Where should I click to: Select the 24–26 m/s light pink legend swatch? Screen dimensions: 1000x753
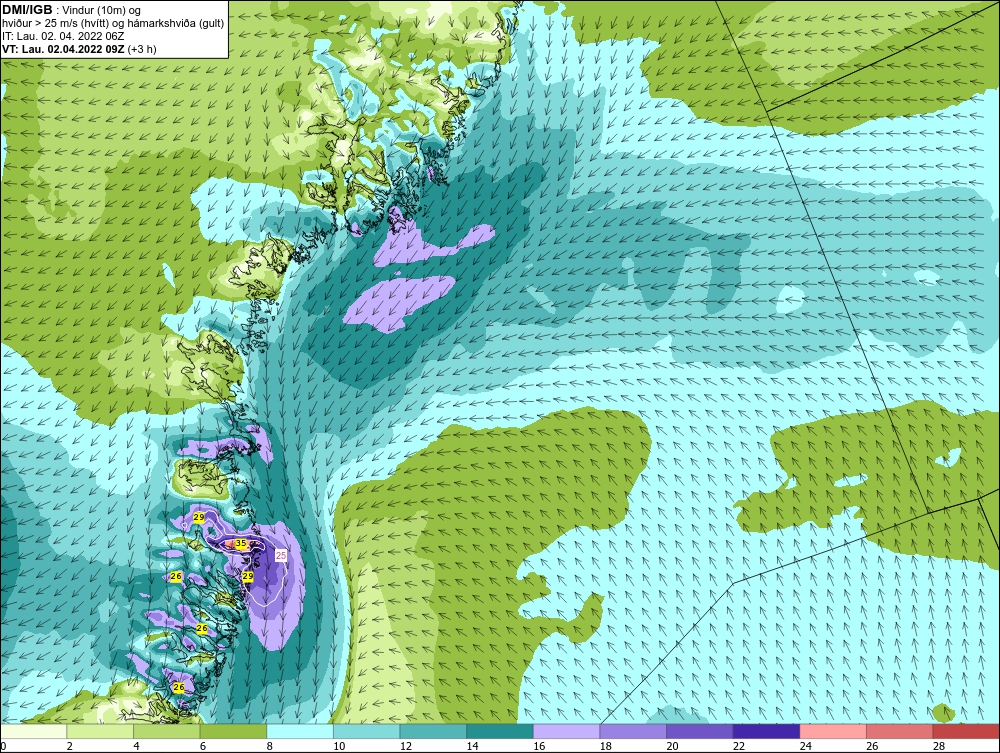click(833, 731)
